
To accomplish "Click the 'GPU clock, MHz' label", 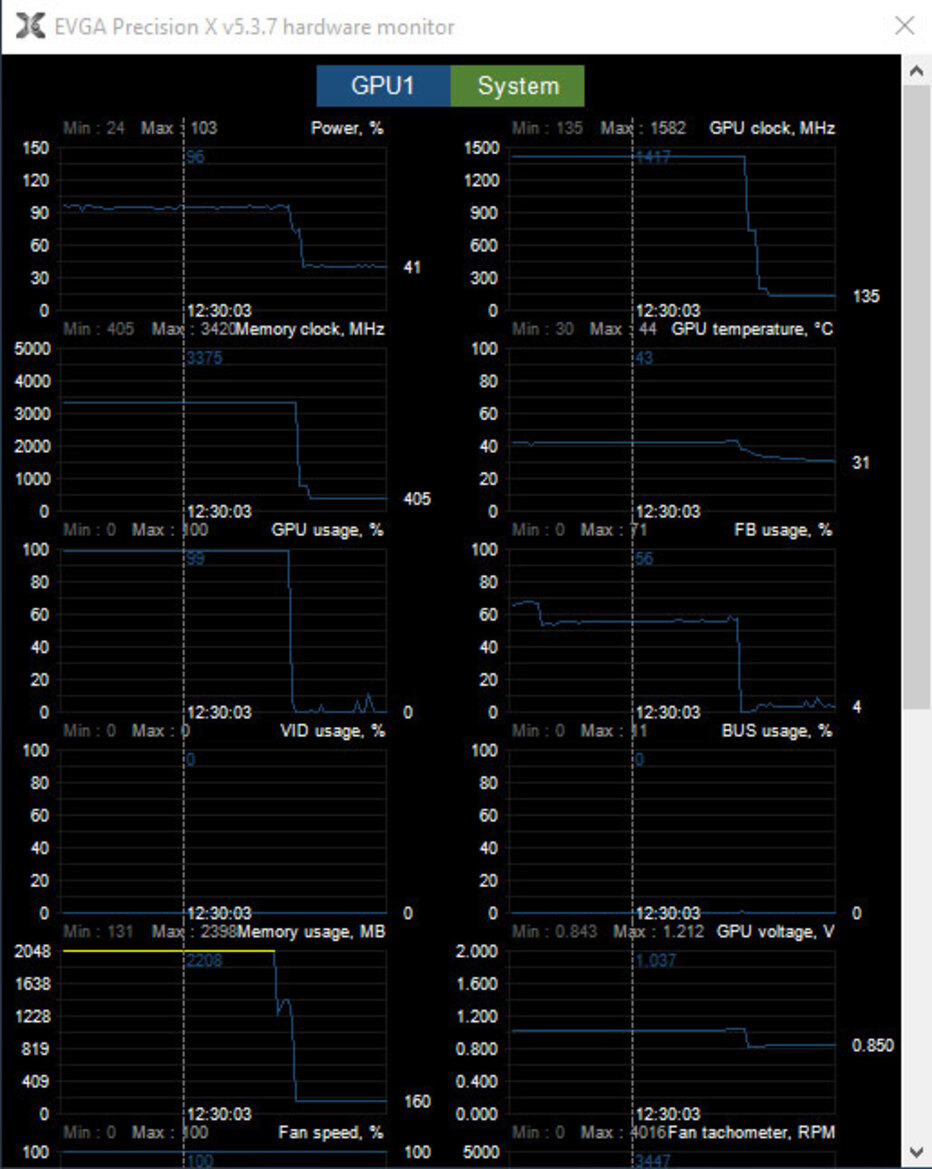I will (772, 128).
